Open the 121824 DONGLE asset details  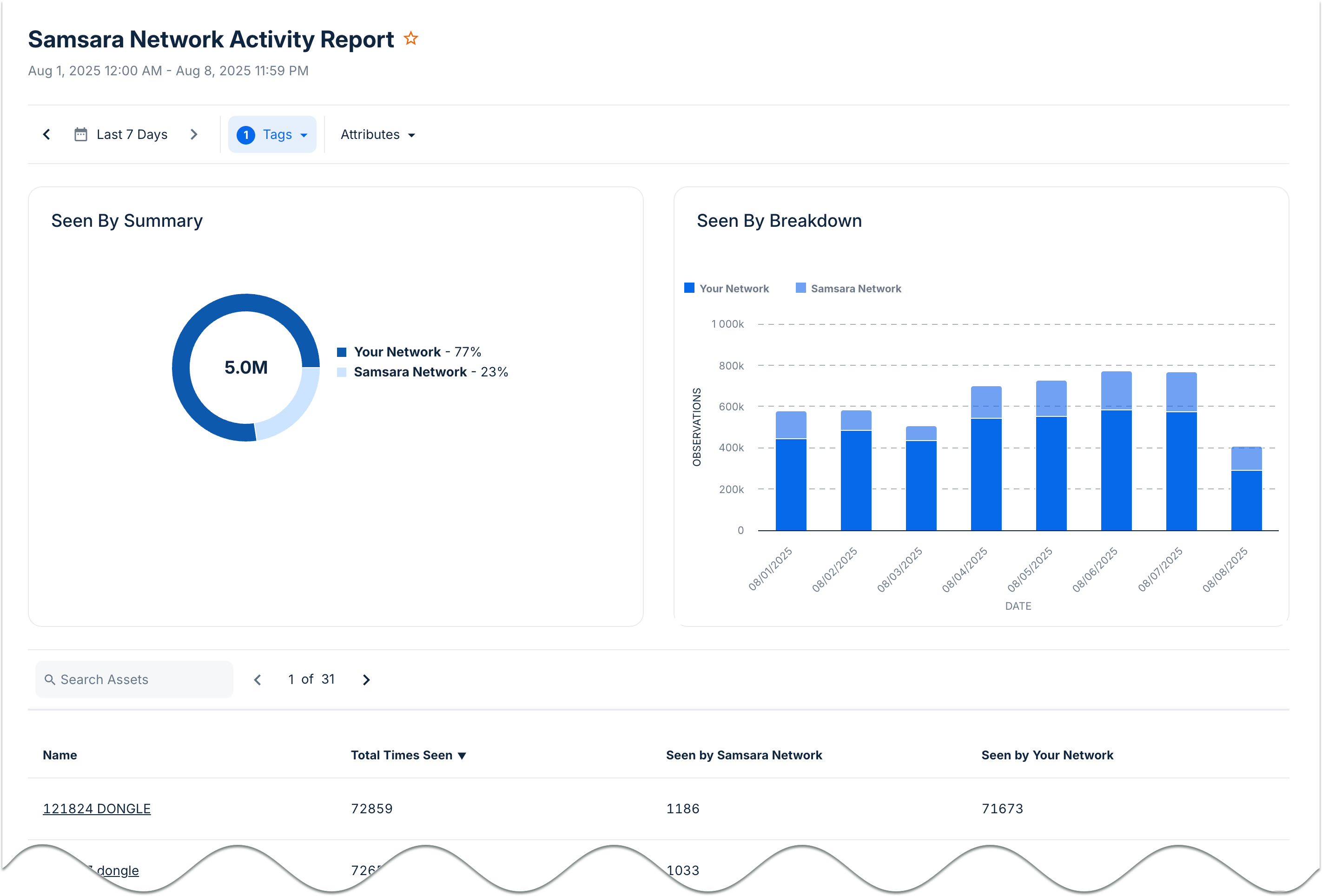click(x=97, y=808)
